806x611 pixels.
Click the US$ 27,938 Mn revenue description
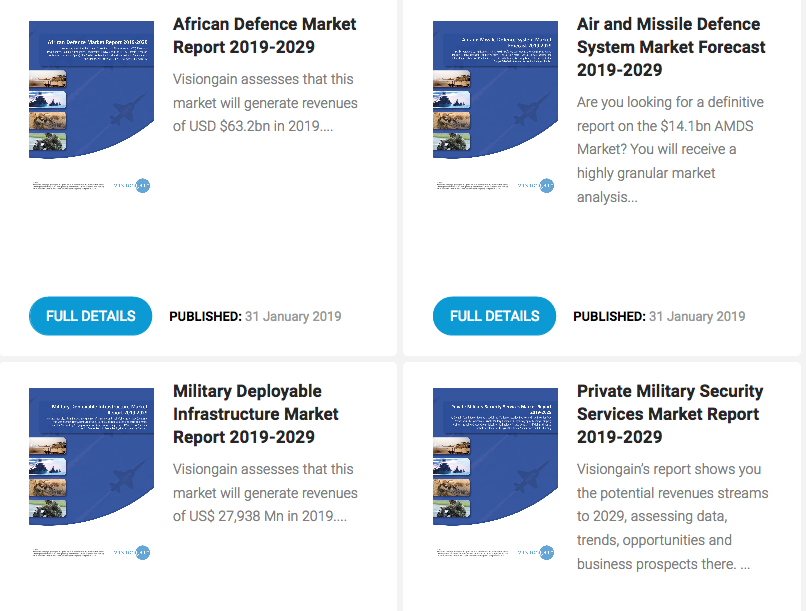pyautogui.click(x=264, y=493)
